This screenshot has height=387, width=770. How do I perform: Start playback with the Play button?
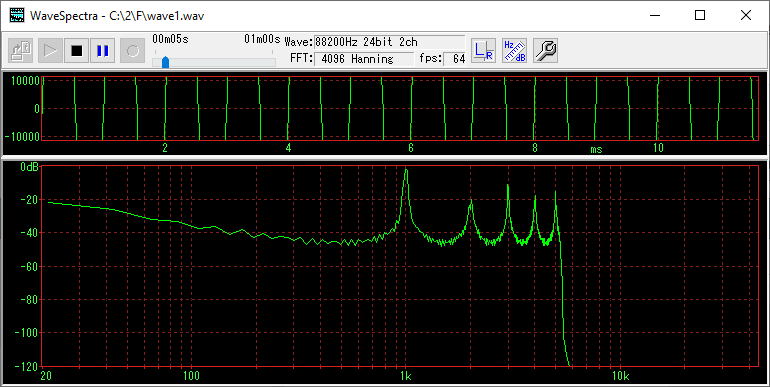[x=50, y=51]
